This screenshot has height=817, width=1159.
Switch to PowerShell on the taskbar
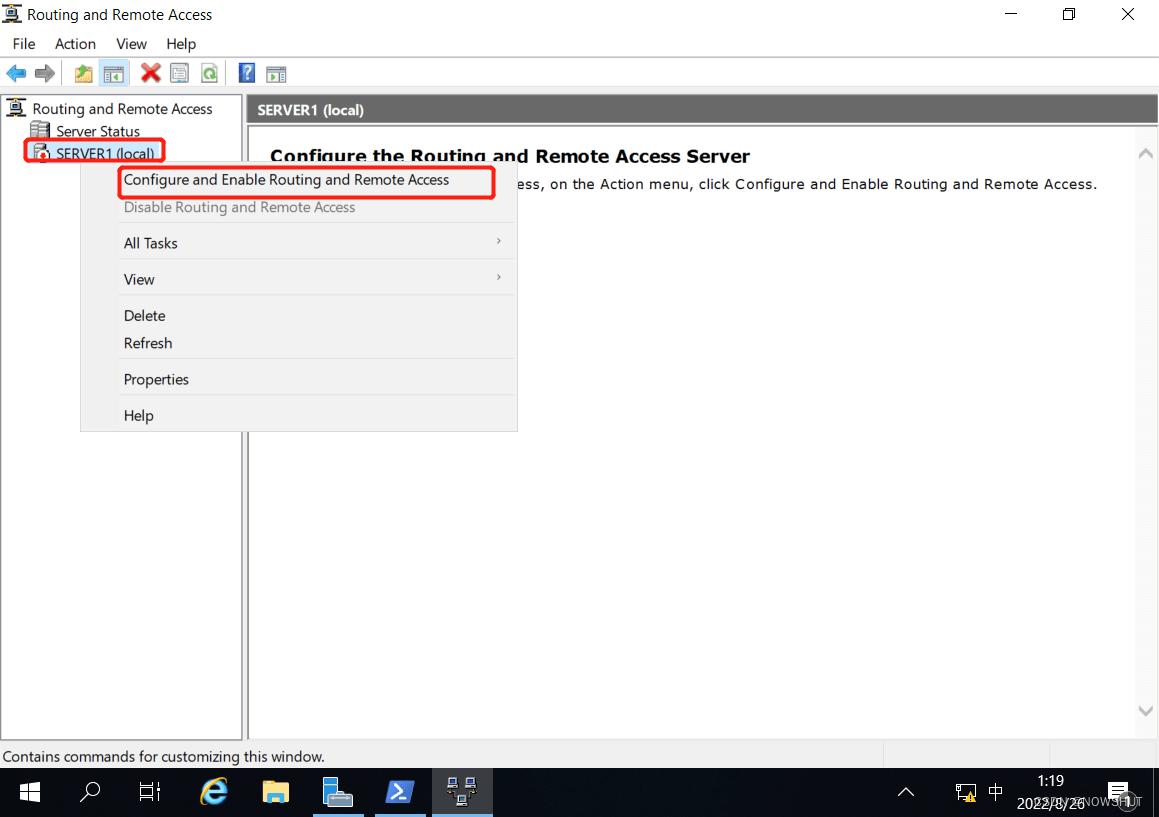pos(400,792)
